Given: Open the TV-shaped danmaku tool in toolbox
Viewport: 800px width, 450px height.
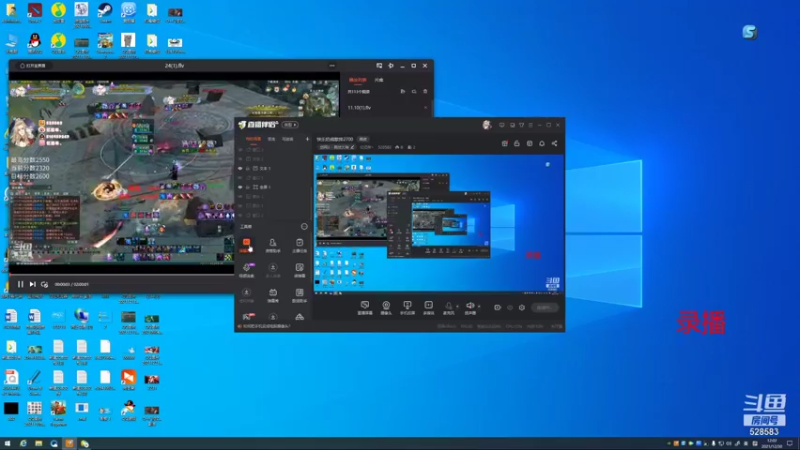Looking at the screenshot, I should coord(273,294).
